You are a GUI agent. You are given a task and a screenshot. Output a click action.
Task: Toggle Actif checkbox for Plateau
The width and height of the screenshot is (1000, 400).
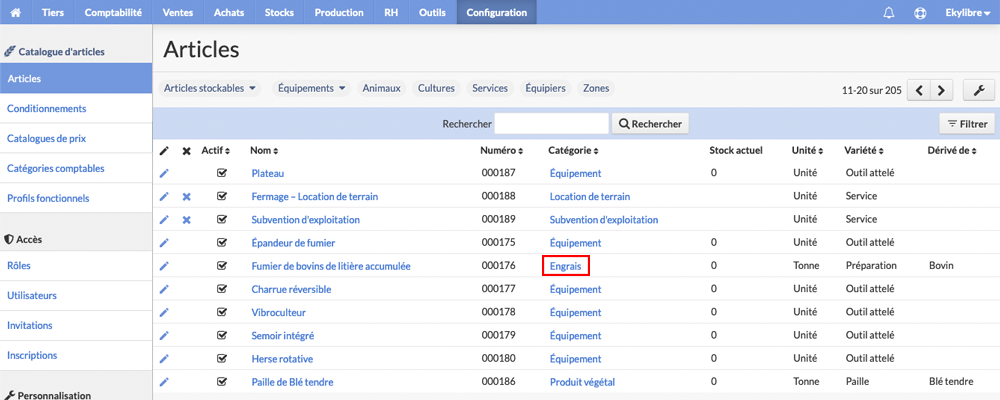[x=222, y=173]
